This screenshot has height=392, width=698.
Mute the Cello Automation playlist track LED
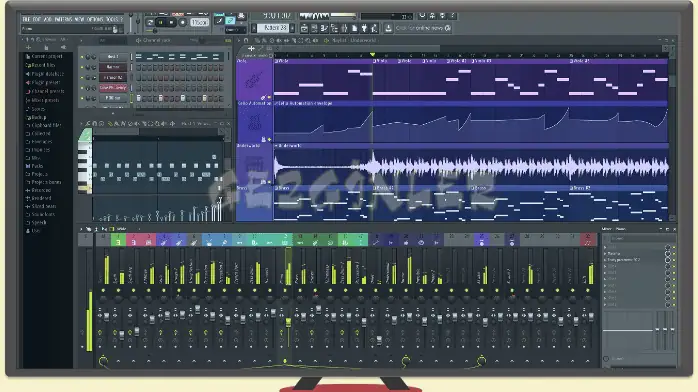point(269,139)
